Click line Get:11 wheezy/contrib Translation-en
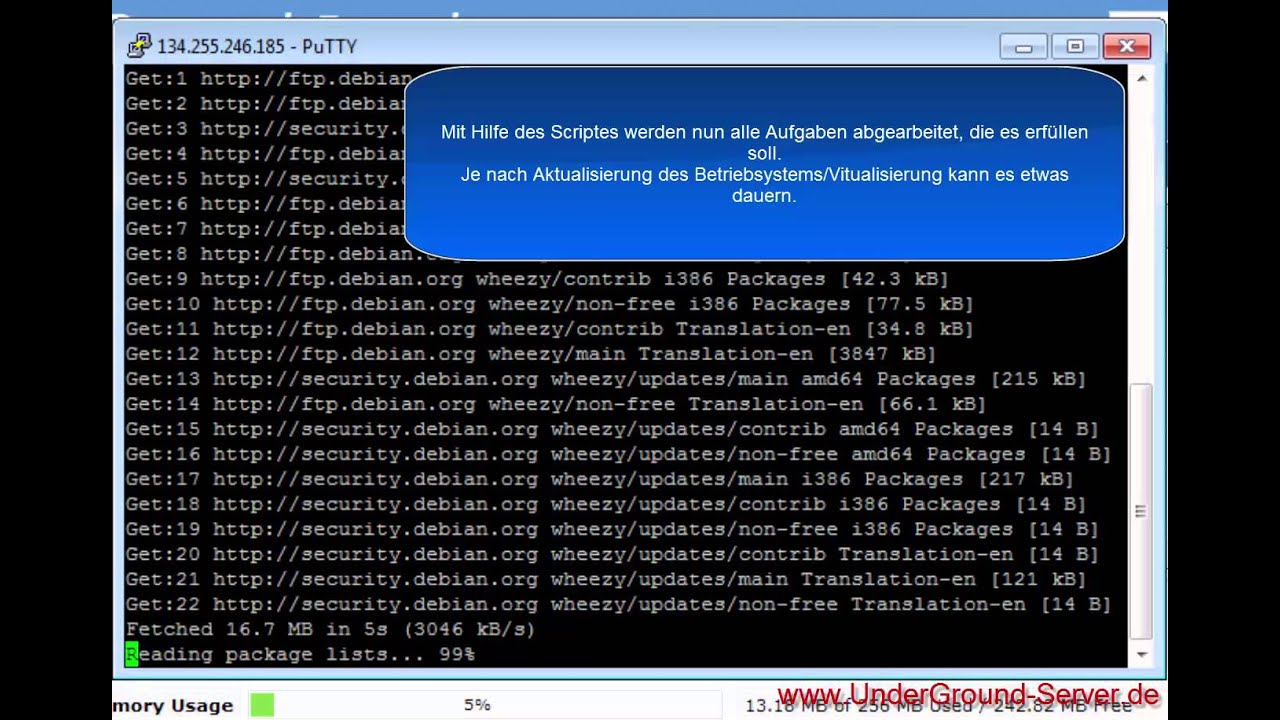 pos(549,329)
